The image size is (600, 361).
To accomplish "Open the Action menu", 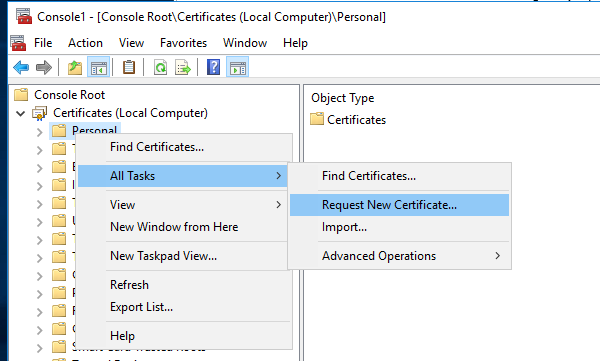I will pyautogui.click(x=85, y=43).
